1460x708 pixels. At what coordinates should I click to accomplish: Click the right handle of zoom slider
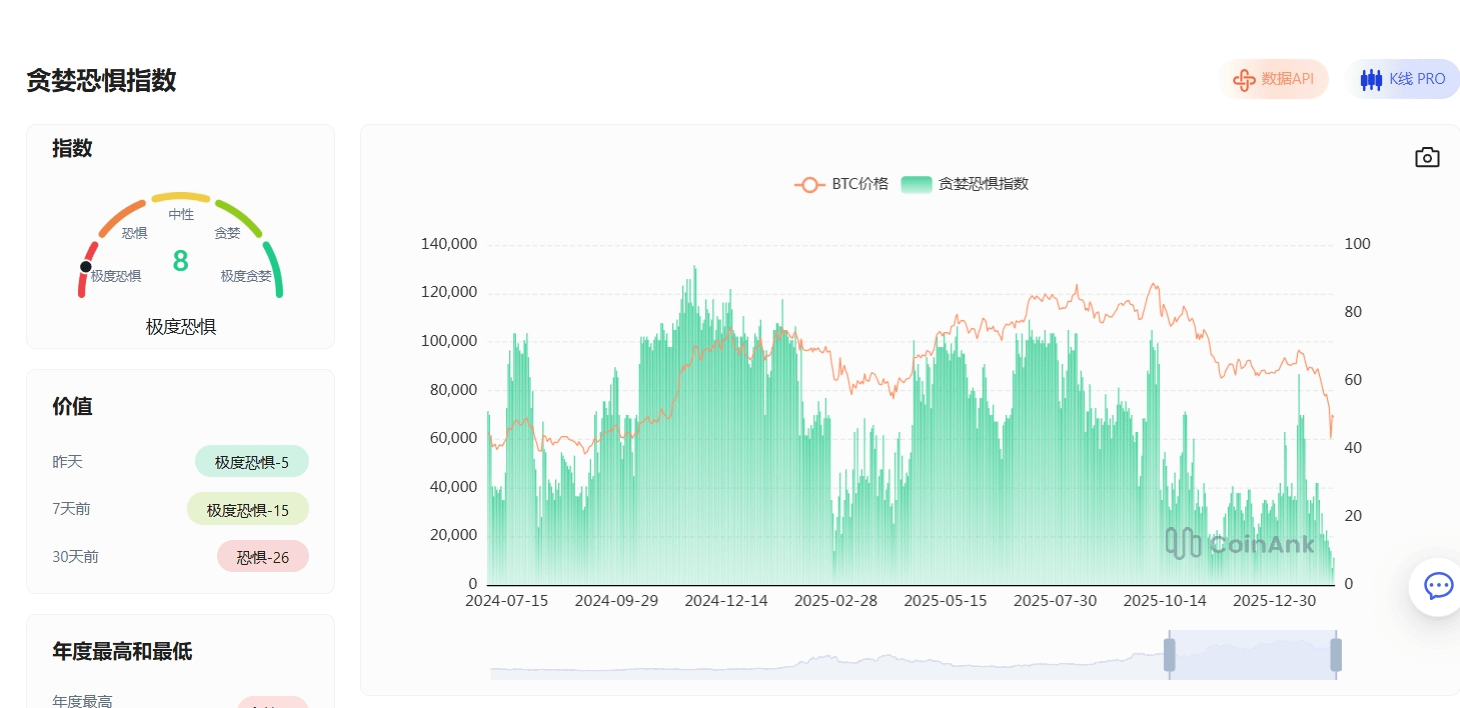pos(1335,655)
